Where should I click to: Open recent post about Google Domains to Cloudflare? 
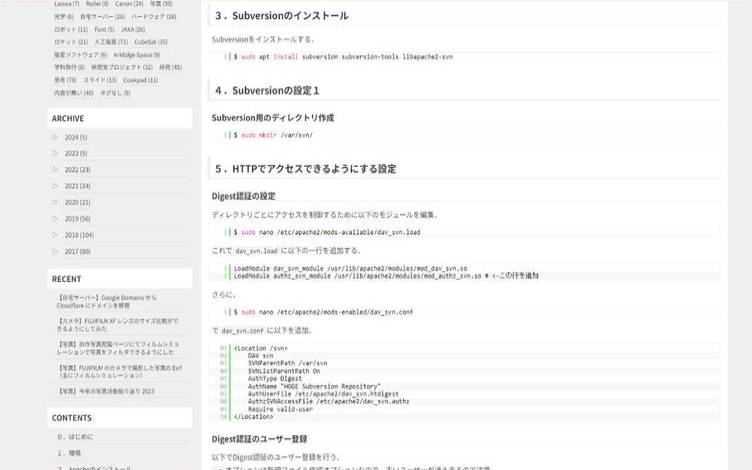(x=107, y=302)
